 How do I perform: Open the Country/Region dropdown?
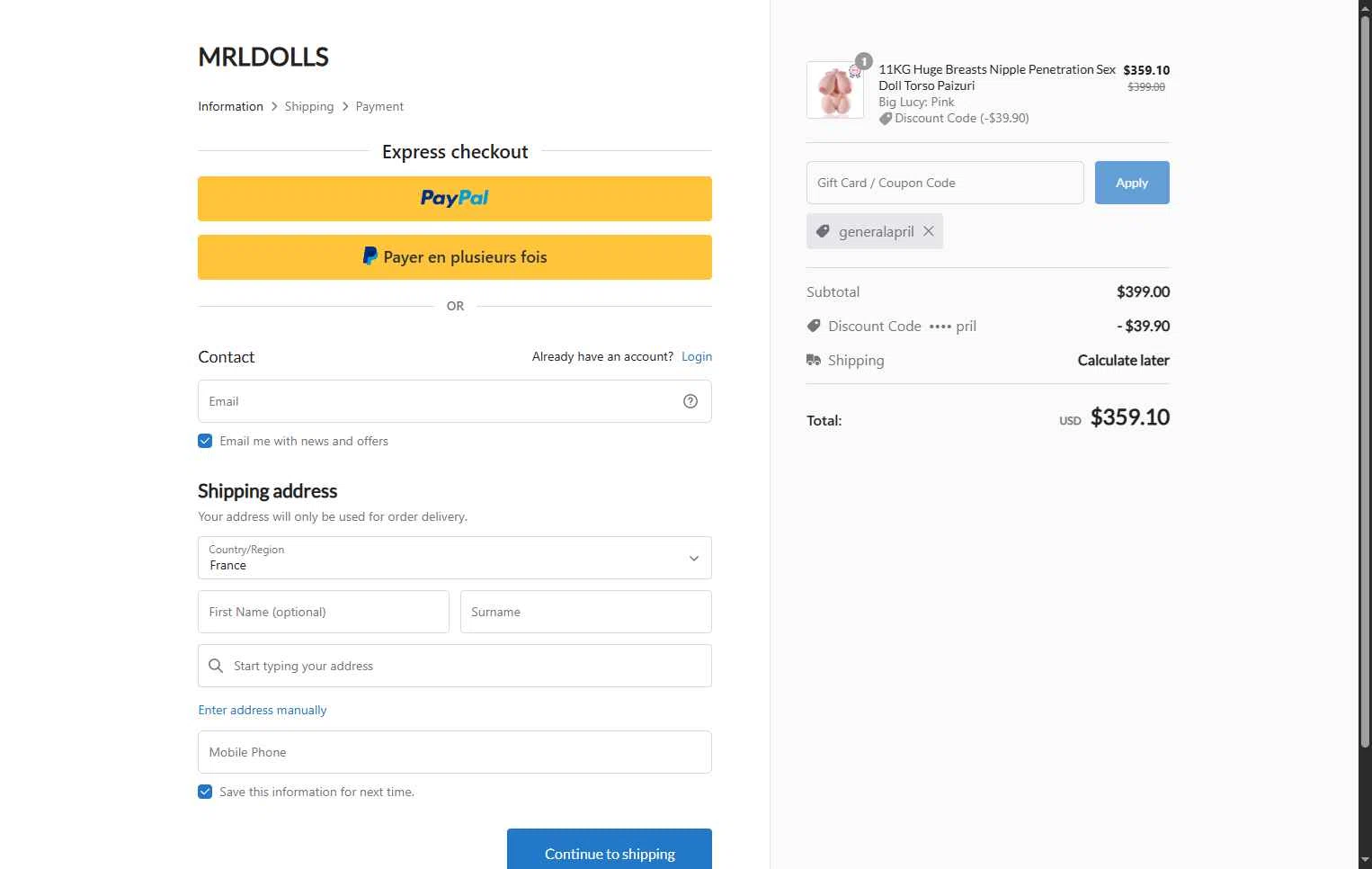455,558
